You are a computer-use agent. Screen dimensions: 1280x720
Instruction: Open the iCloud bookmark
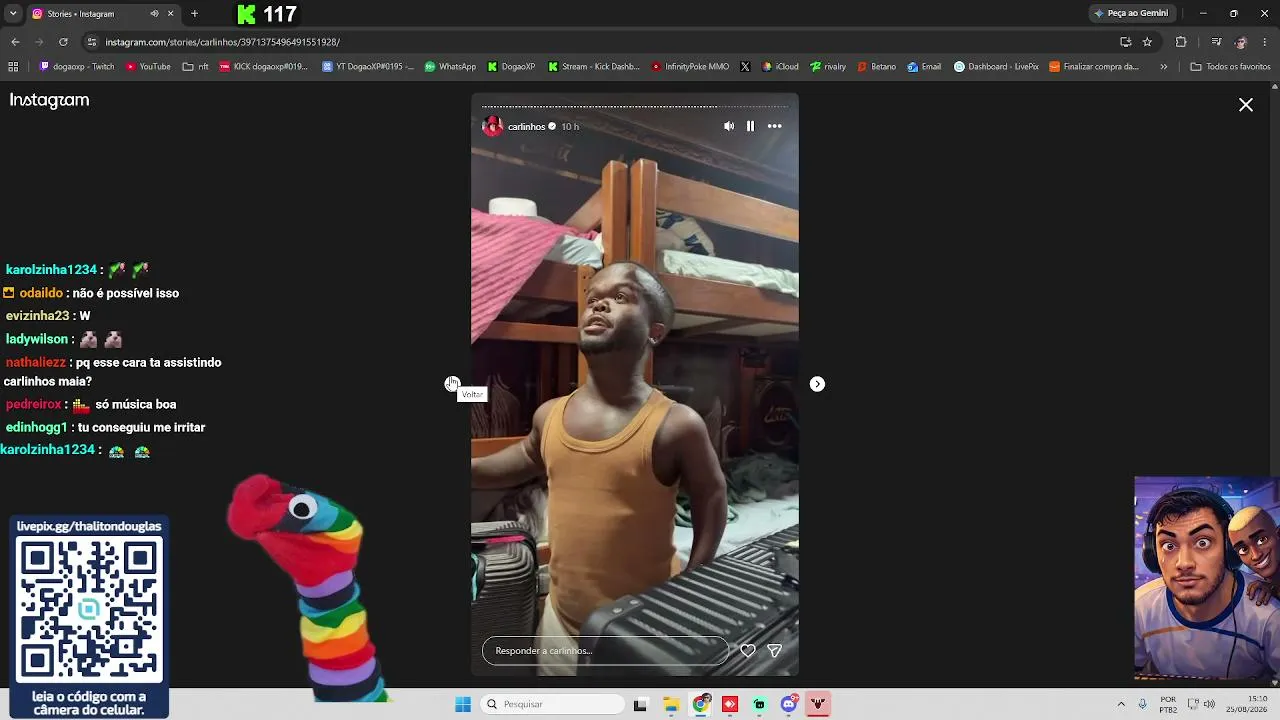click(x=780, y=67)
